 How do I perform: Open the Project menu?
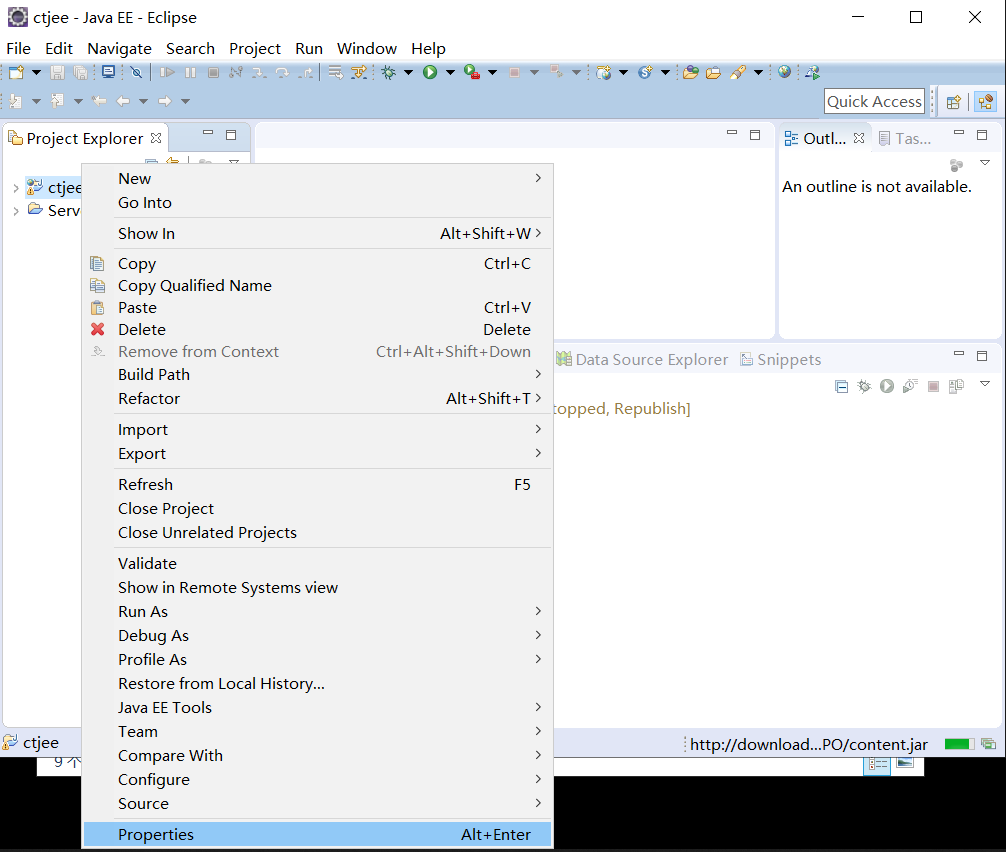[x=255, y=49]
